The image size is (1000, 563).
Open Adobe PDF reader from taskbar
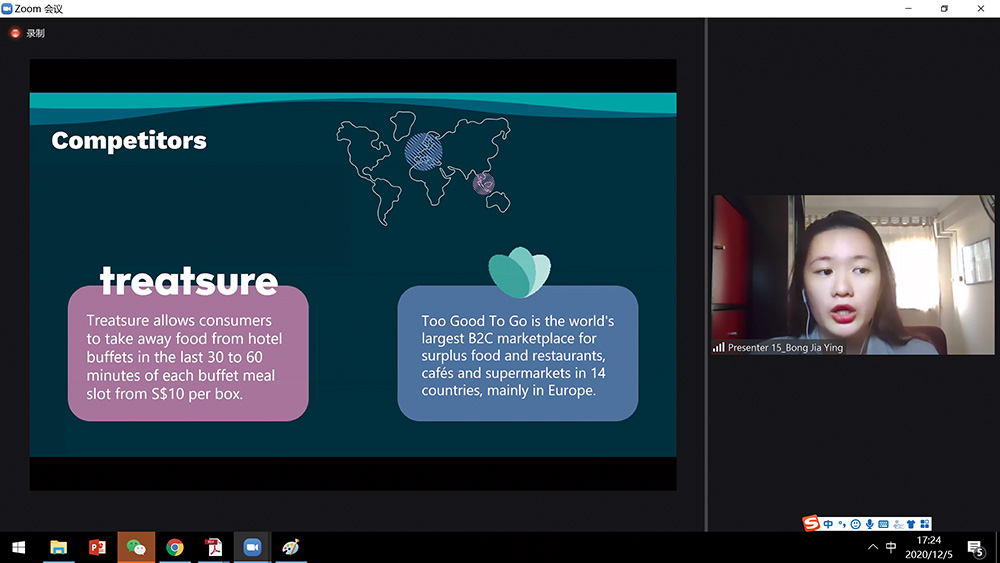214,548
